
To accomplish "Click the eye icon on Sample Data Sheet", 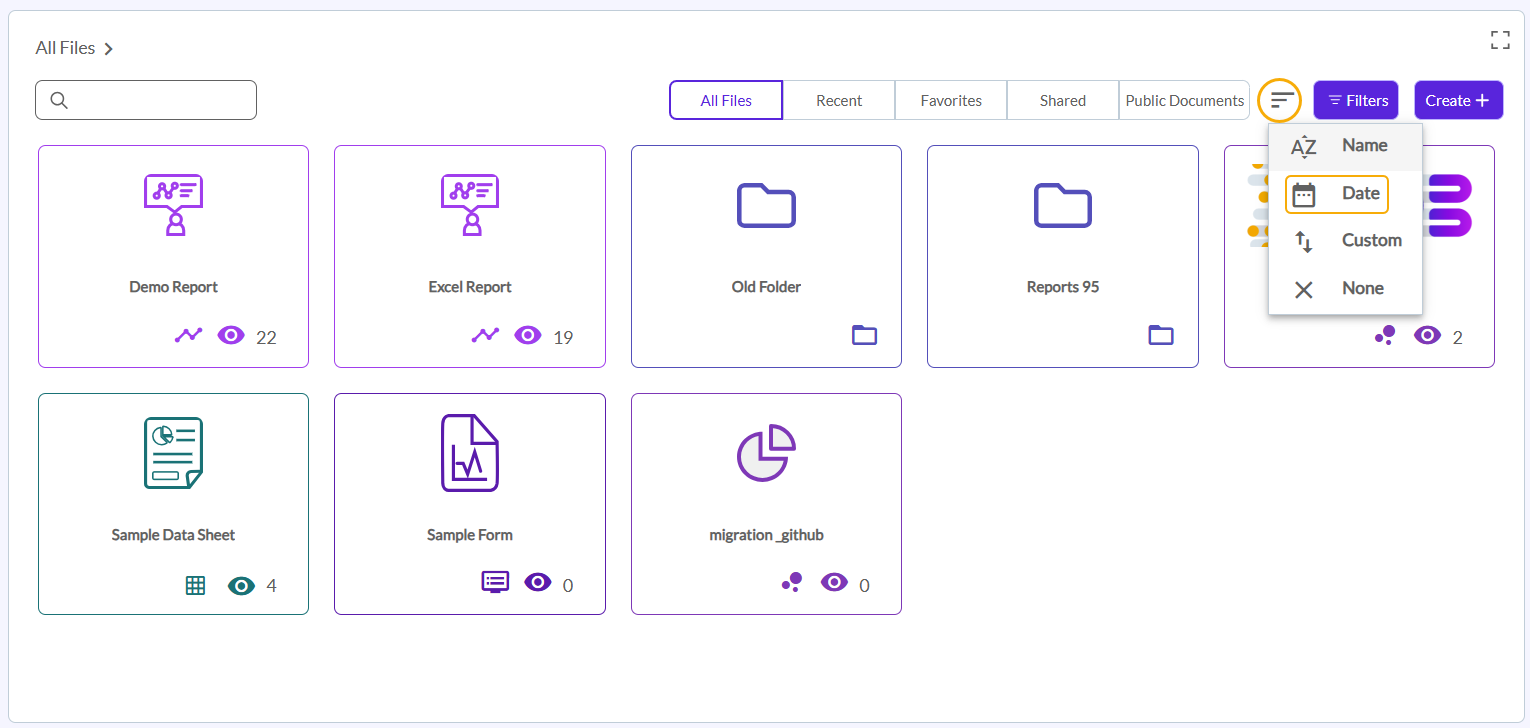I will coord(241,585).
